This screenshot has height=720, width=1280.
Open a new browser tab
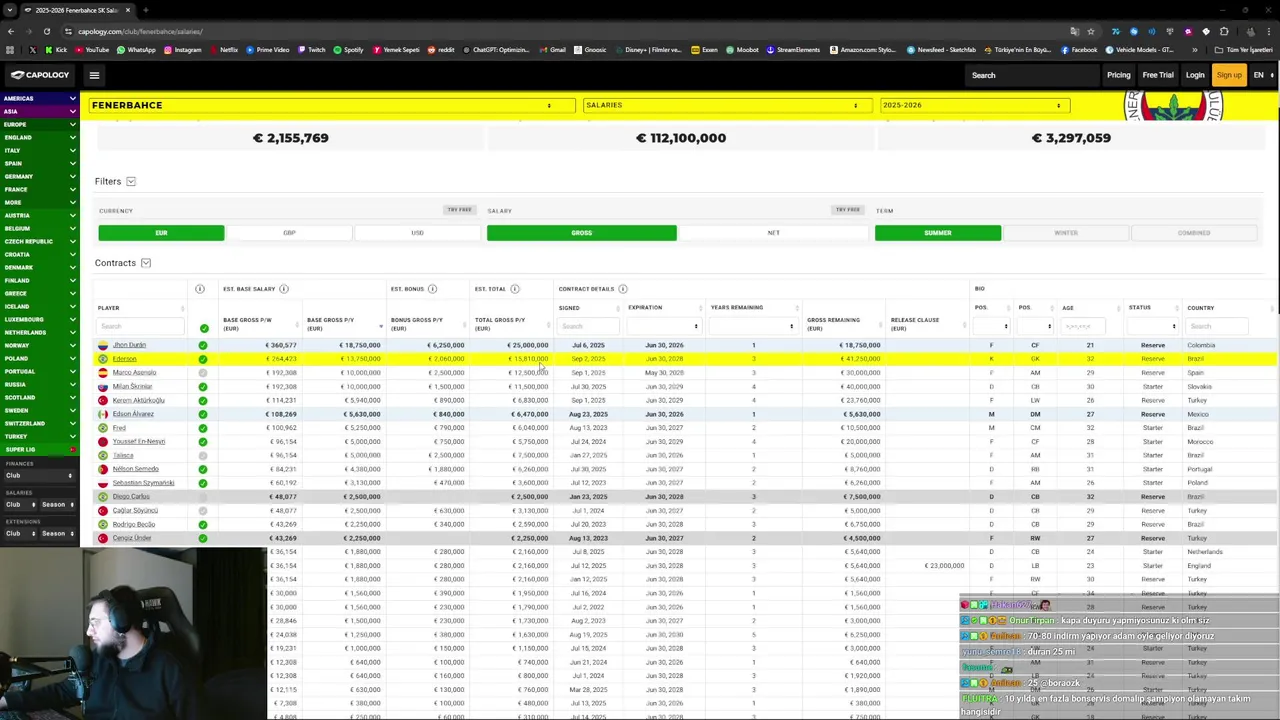(145, 10)
